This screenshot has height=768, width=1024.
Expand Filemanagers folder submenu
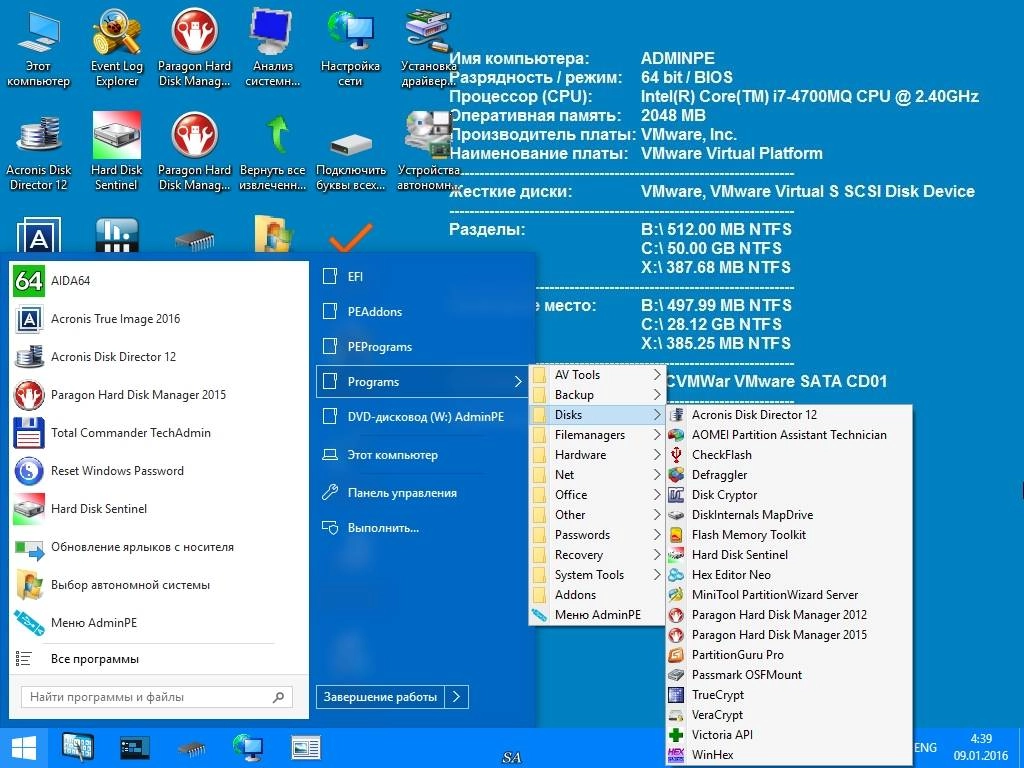(x=597, y=435)
